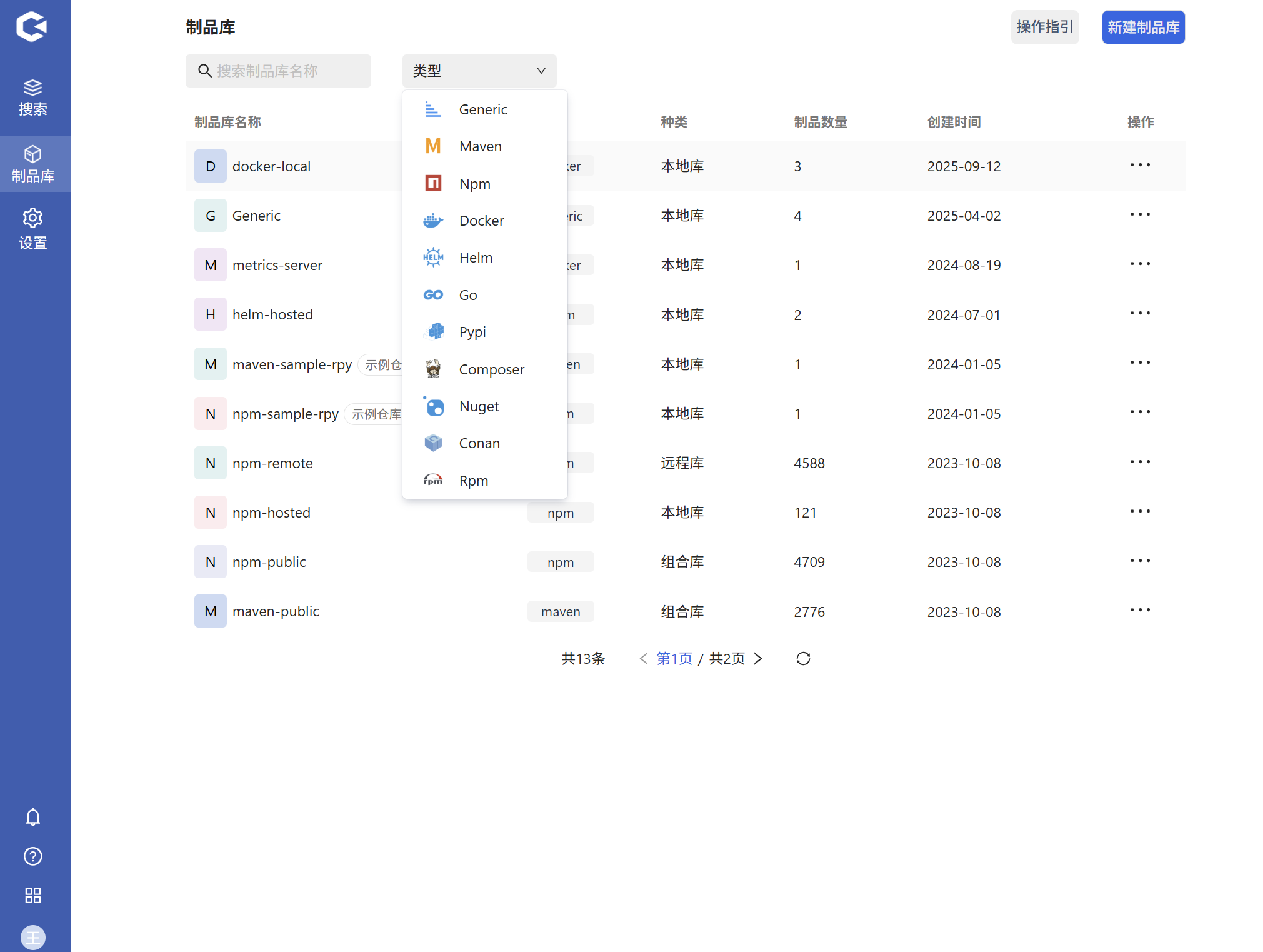This screenshot has height=952, width=1263.
Task: Open the operation guide button
Action: click(x=1044, y=28)
